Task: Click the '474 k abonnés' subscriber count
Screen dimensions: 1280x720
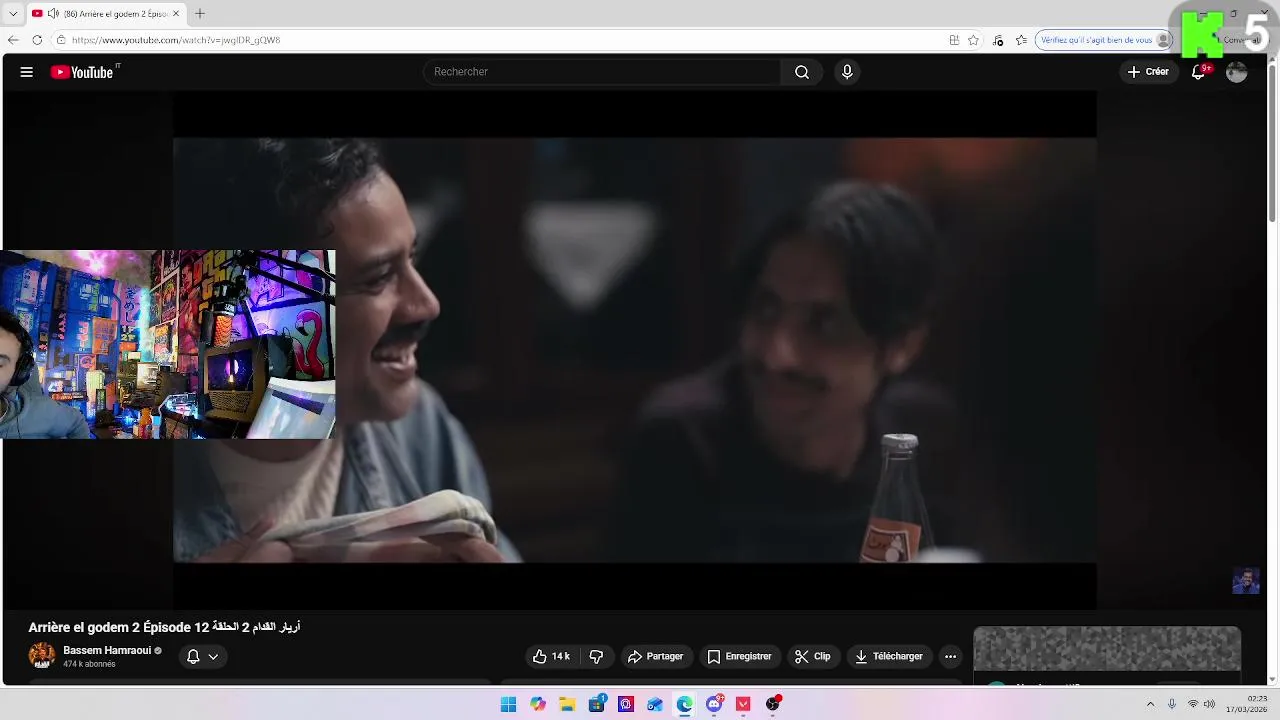Action: 89,665
